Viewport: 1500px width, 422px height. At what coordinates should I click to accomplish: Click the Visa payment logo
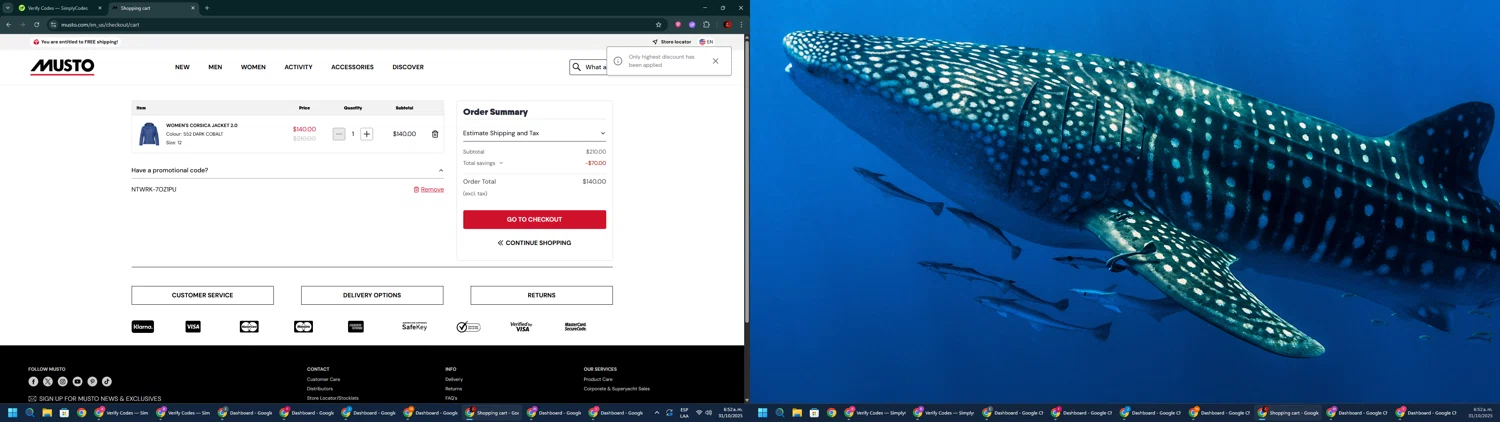(193, 327)
